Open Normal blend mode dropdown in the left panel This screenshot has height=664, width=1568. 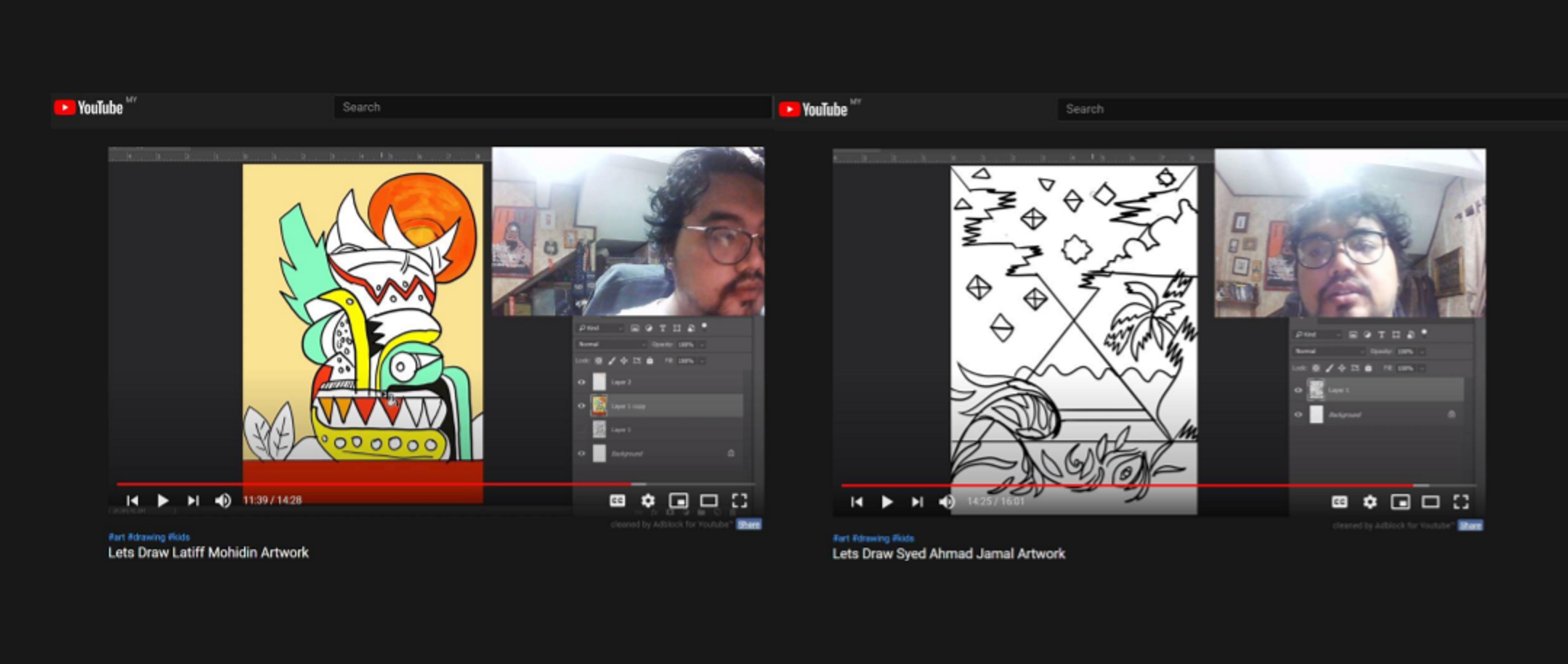click(611, 344)
